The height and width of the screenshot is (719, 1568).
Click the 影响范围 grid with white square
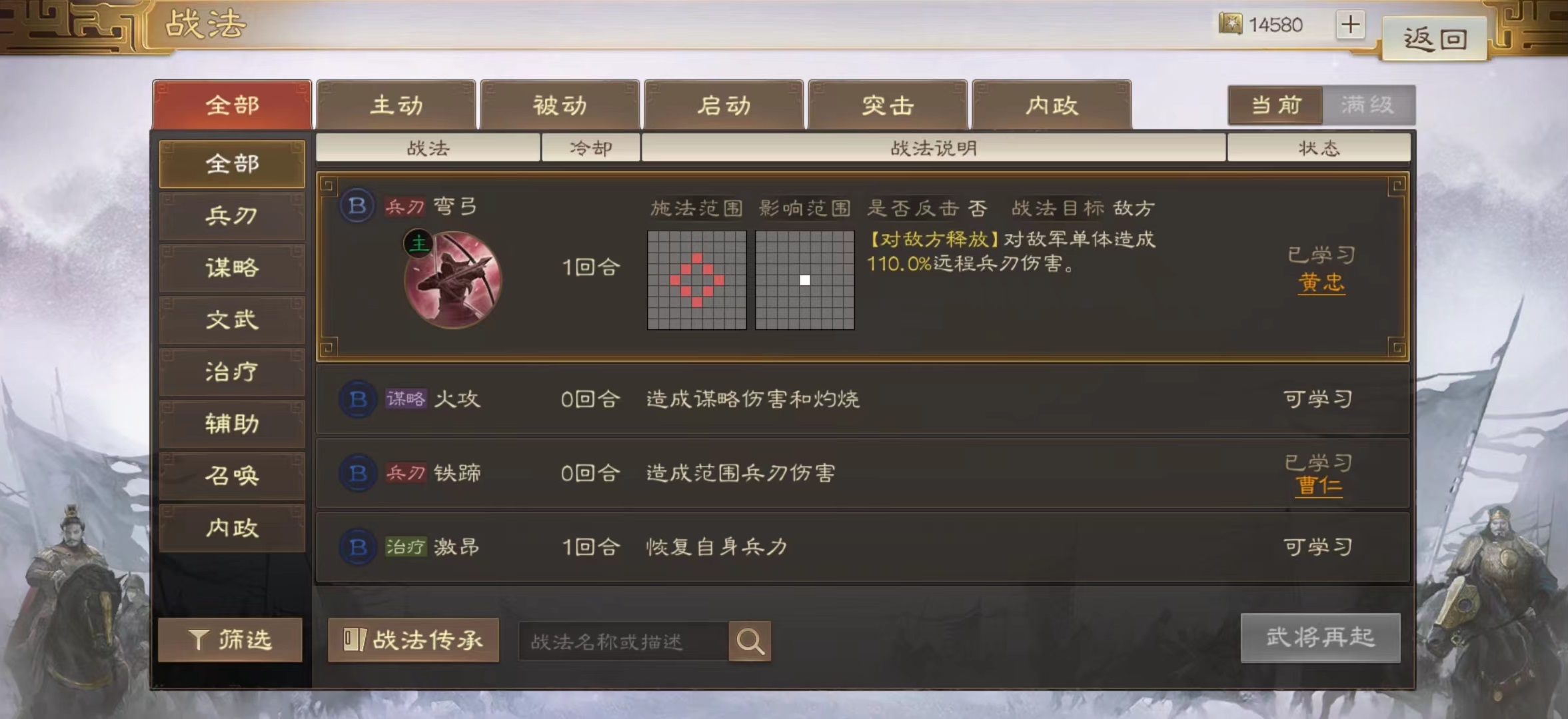pos(805,280)
